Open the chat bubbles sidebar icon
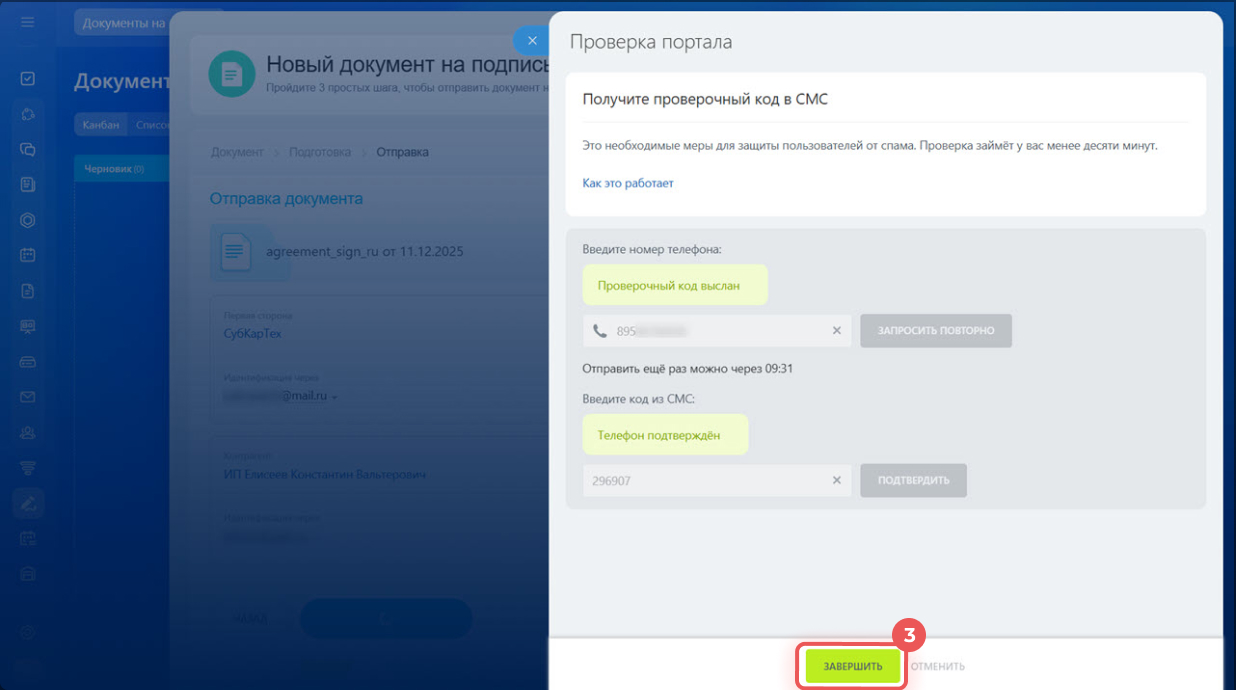This screenshot has height=690, width=1236. [28, 149]
